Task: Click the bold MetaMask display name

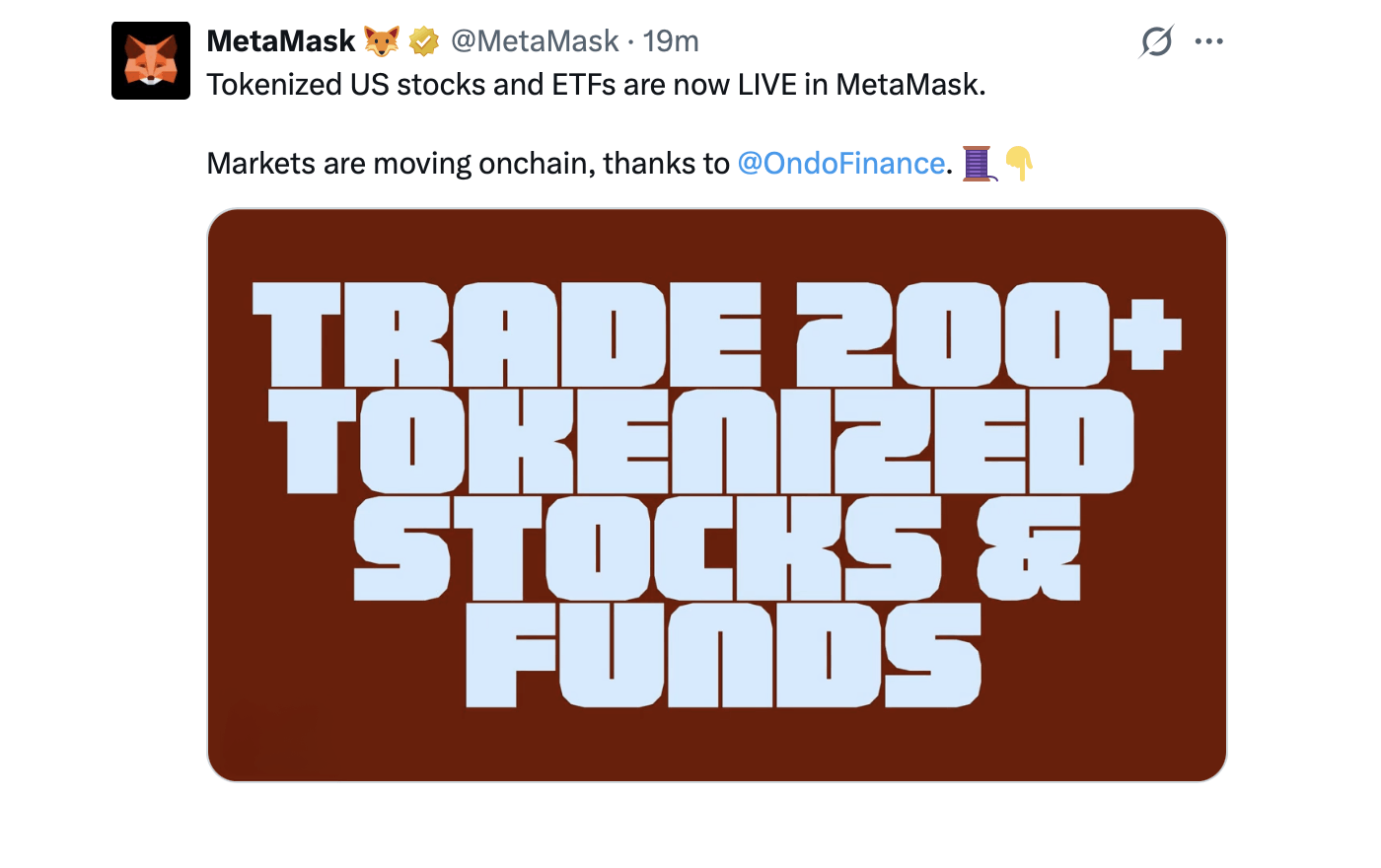Action: [x=280, y=40]
